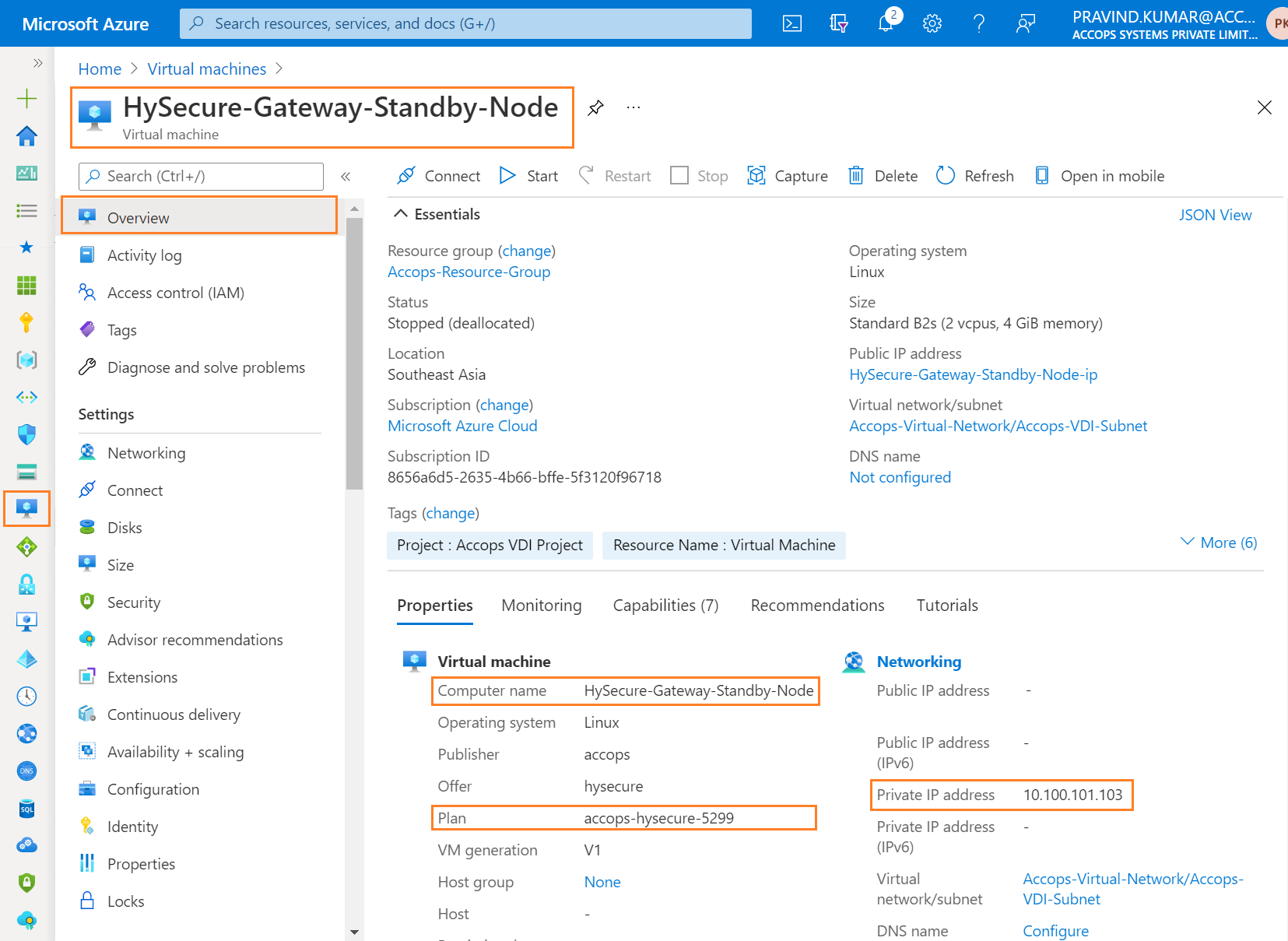Open help question mark icon
Viewport: 1288px width, 941px height.
click(x=979, y=23)
